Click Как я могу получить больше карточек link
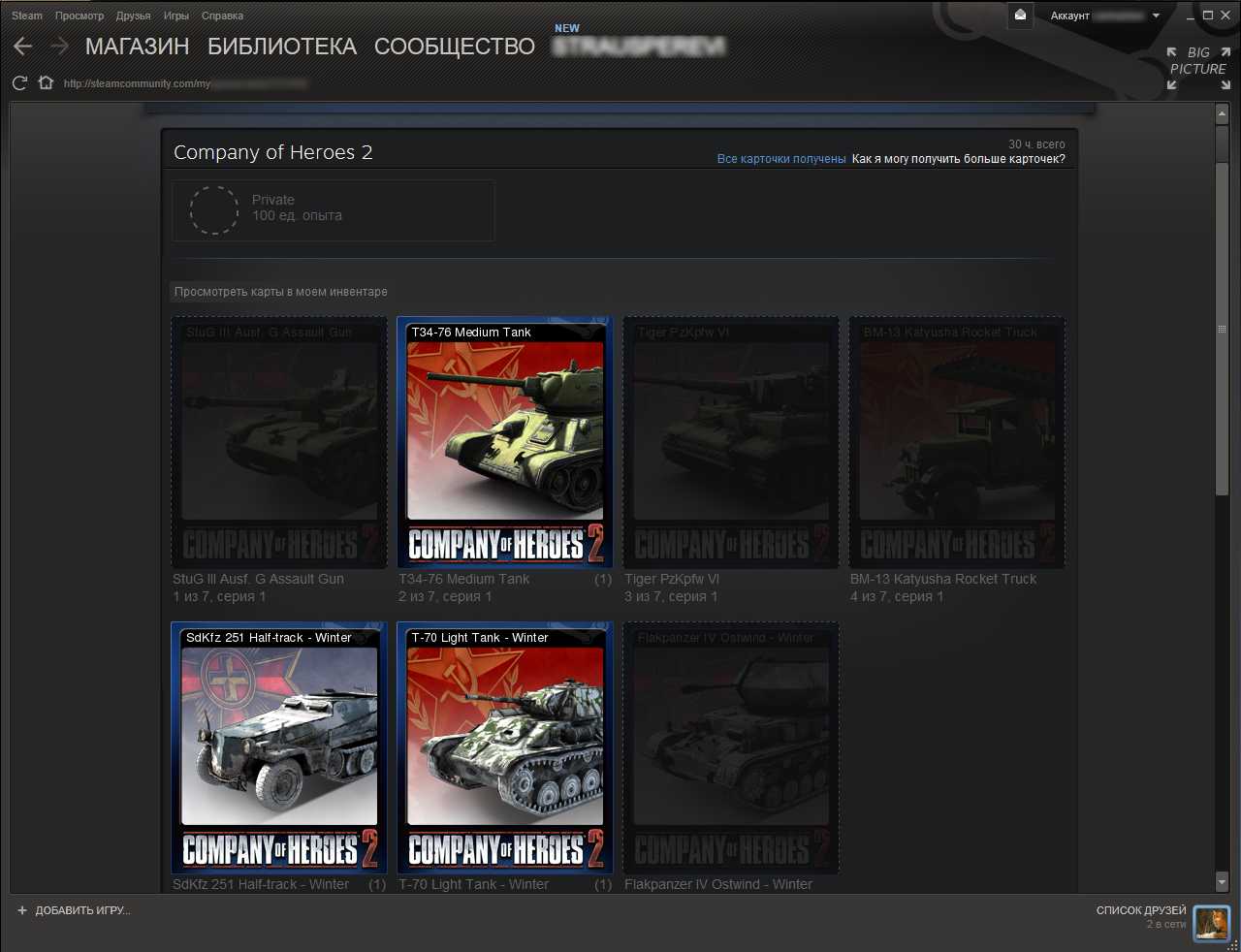The height and width of the screenshot is (952, 1241). [x=958, y=159]
